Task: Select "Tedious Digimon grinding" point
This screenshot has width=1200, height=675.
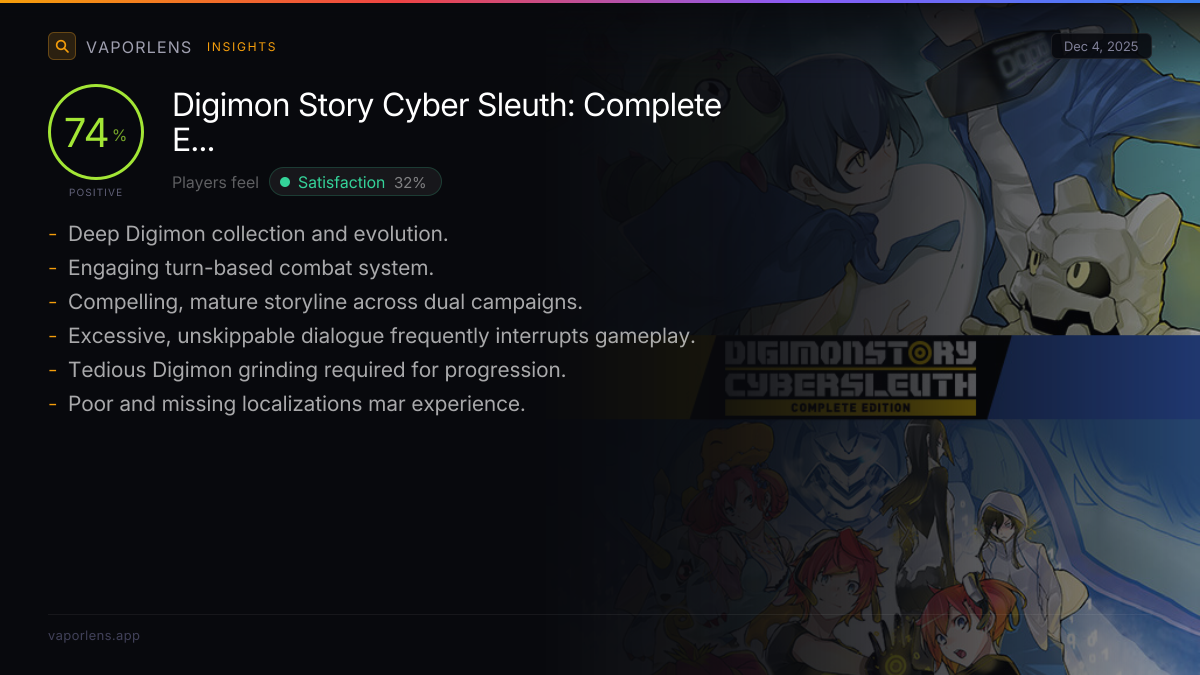Action: 317,370
